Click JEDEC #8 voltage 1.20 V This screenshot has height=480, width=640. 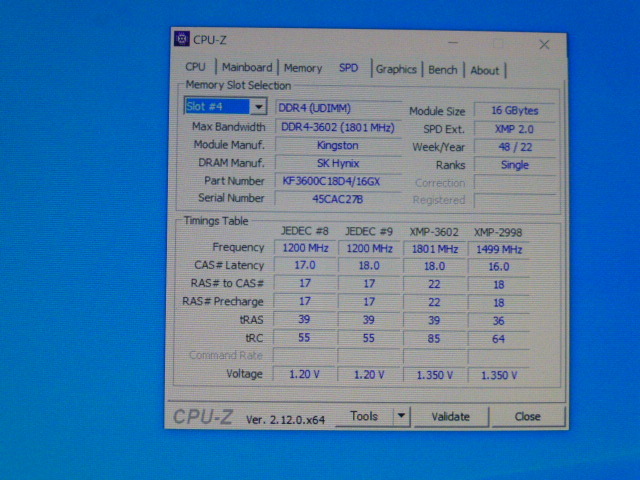(x=304, y=374)
